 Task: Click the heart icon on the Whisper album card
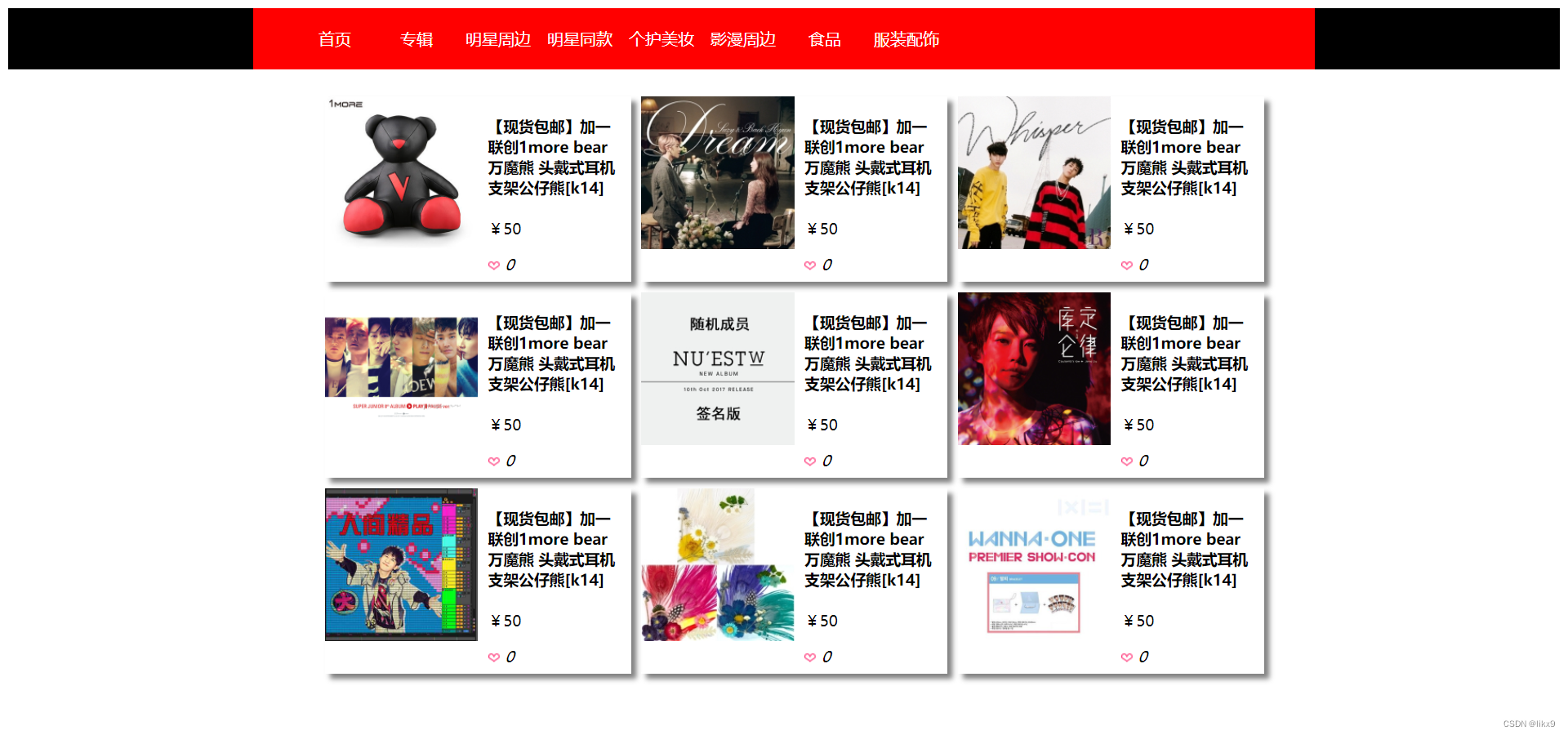[1127, 265]
